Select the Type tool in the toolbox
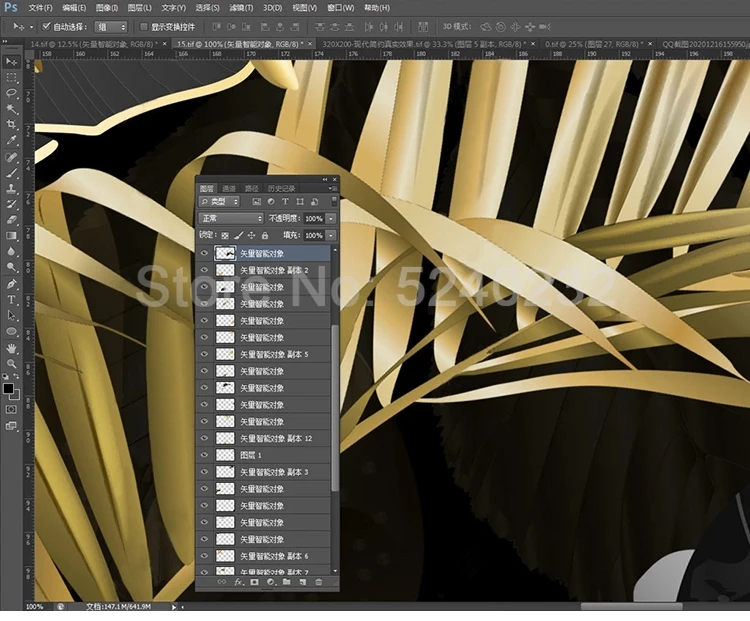750x621 pixels. point(11,299)
